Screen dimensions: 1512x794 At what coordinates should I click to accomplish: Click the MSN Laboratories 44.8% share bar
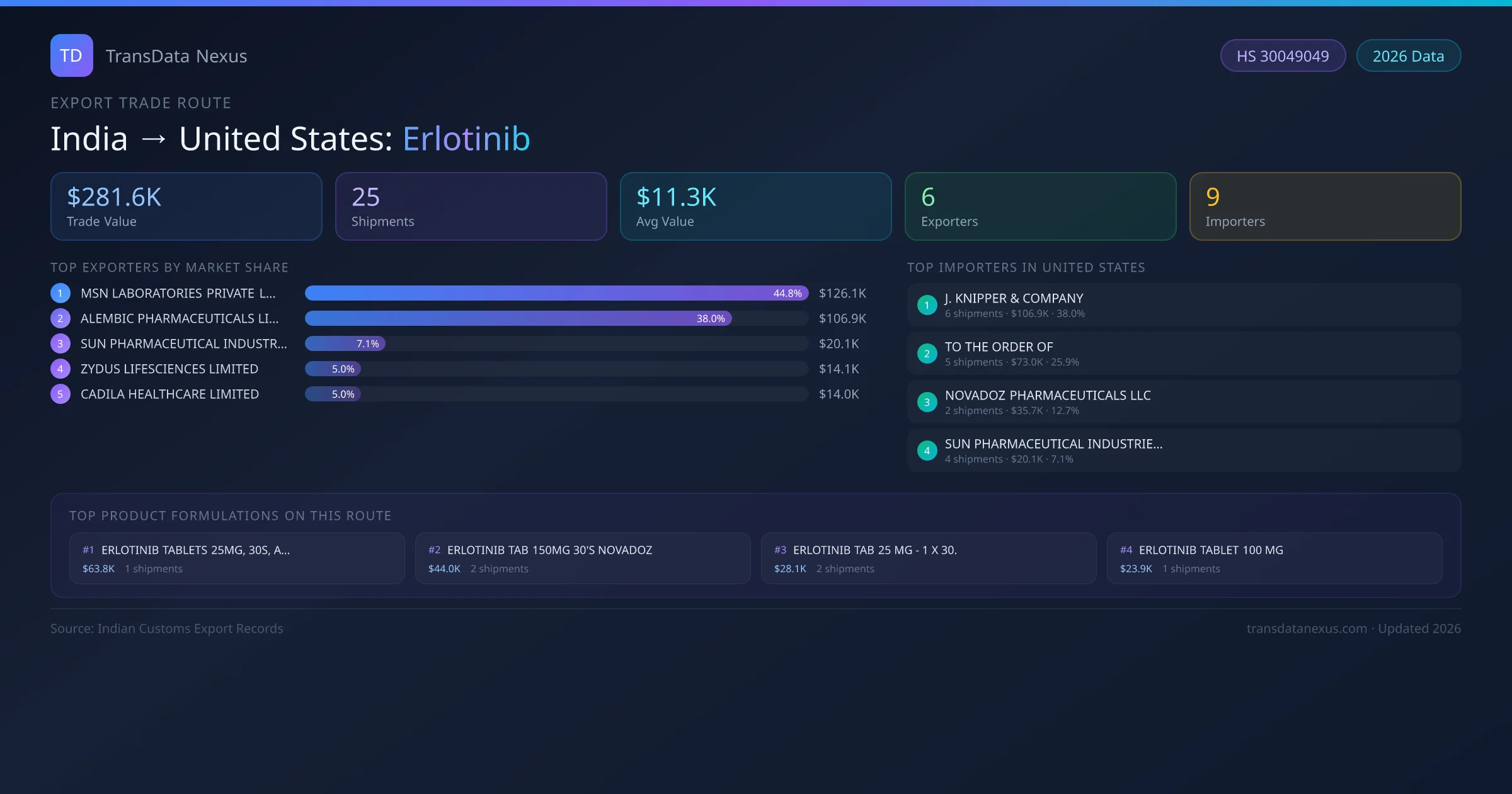tap(556, 293)
